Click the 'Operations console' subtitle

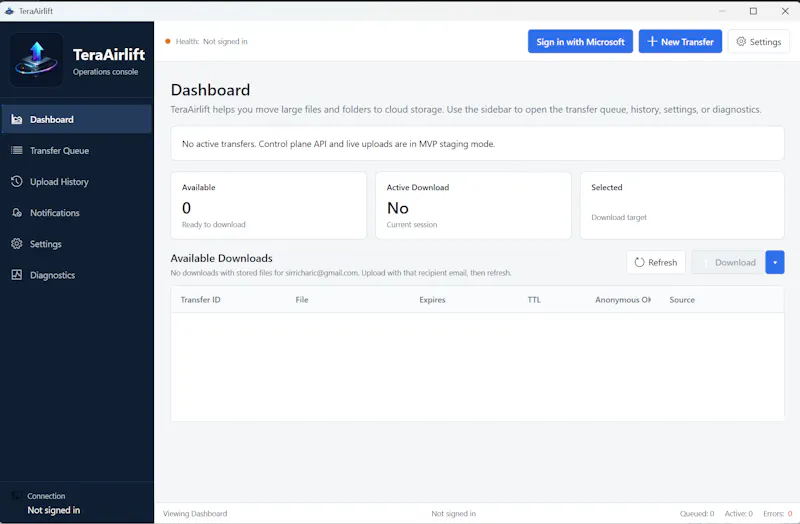click(x=105, y=72)
